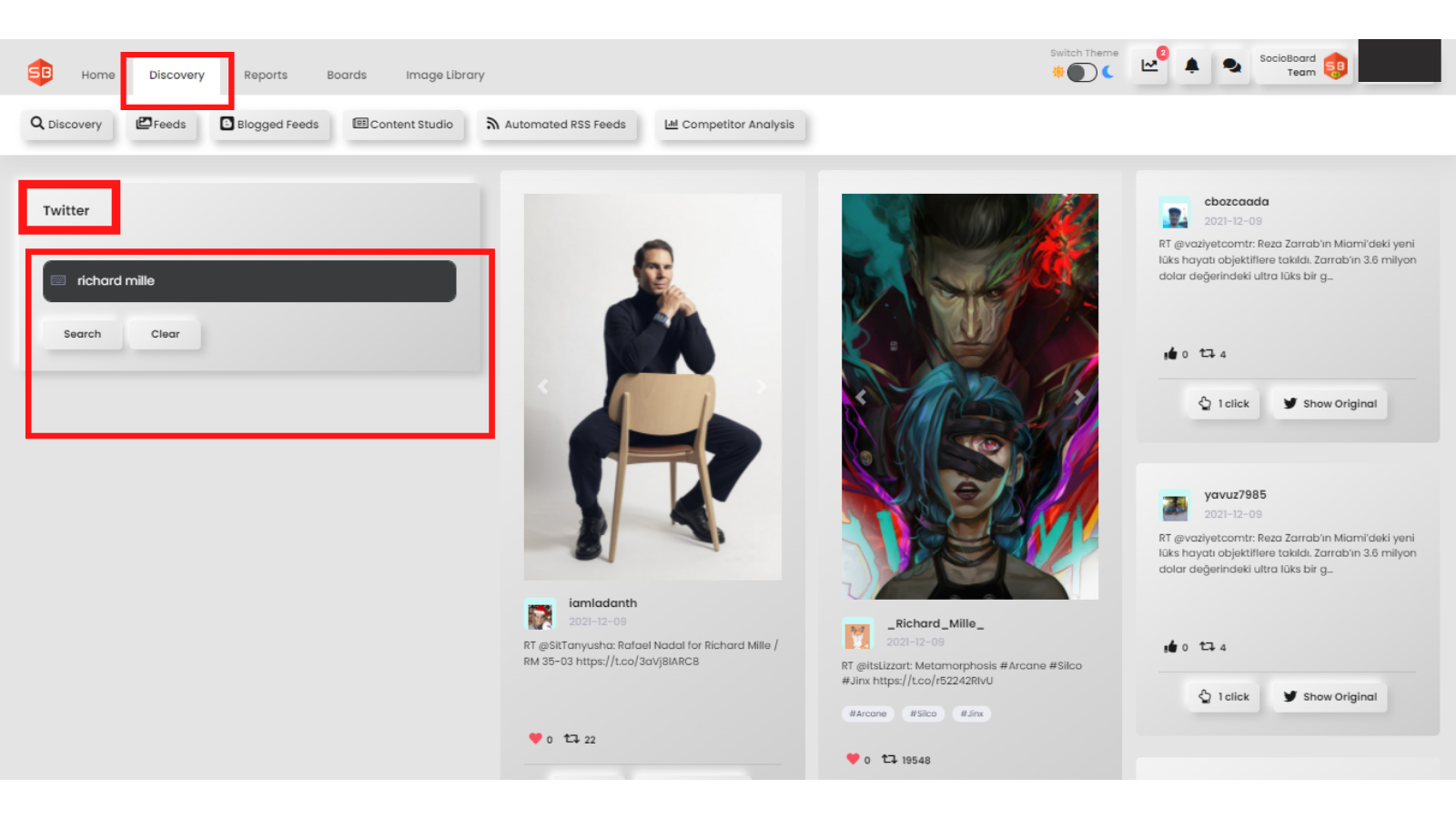
Task: Open the Content Studio sub-tab
Action: click(403, 124)
